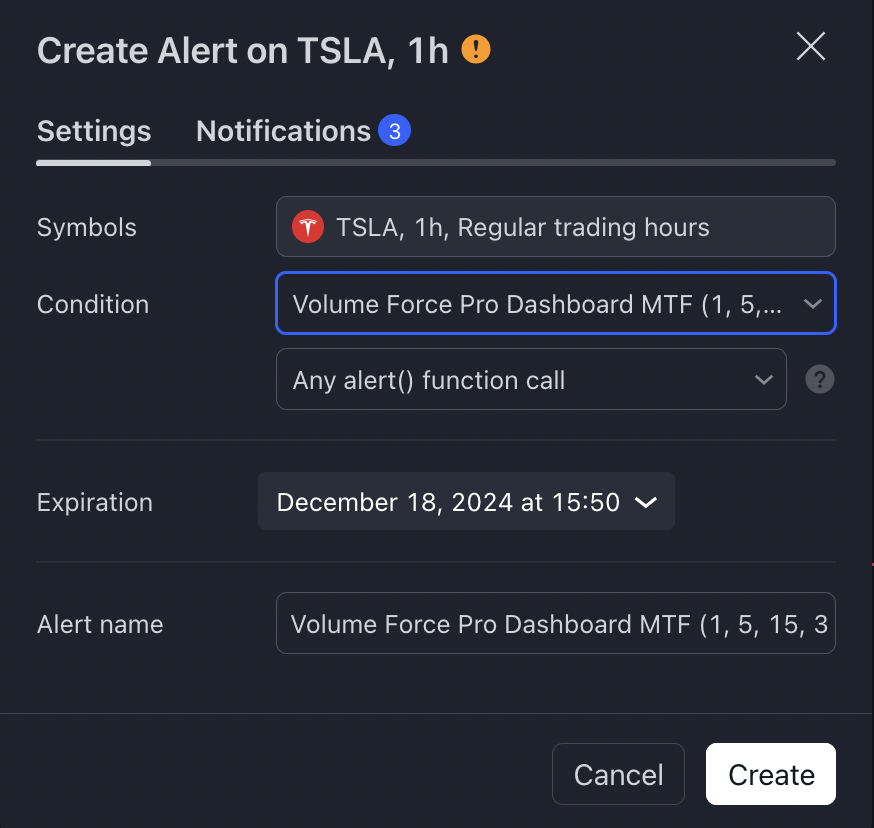Click the chevron beside the expiration time
This screenshot has height=828, width=874.
tap(645, 502)
